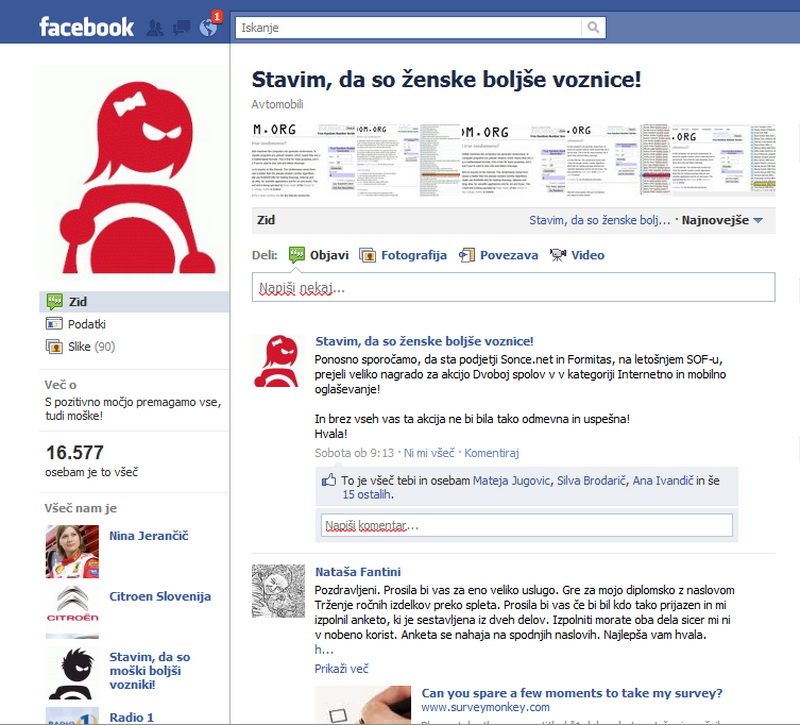Click the 'Napiši nekaj...' status box
The image size is (800, 725).
(513, 287)
